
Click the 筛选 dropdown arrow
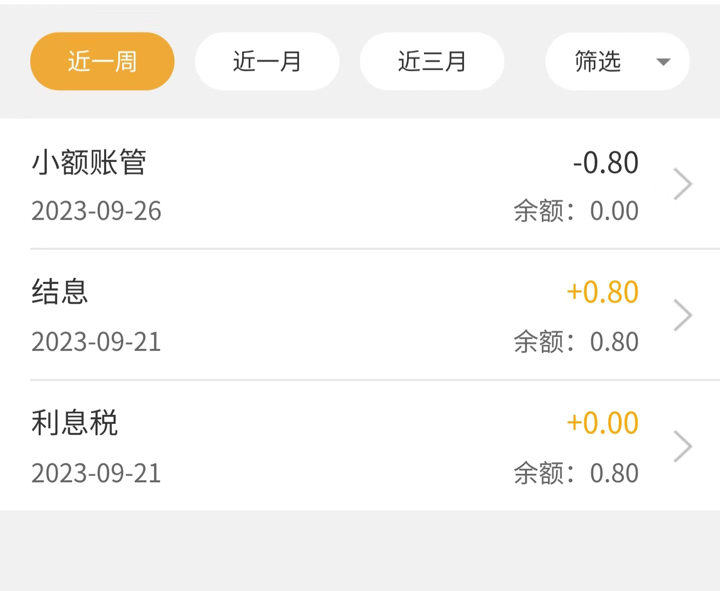664,62
